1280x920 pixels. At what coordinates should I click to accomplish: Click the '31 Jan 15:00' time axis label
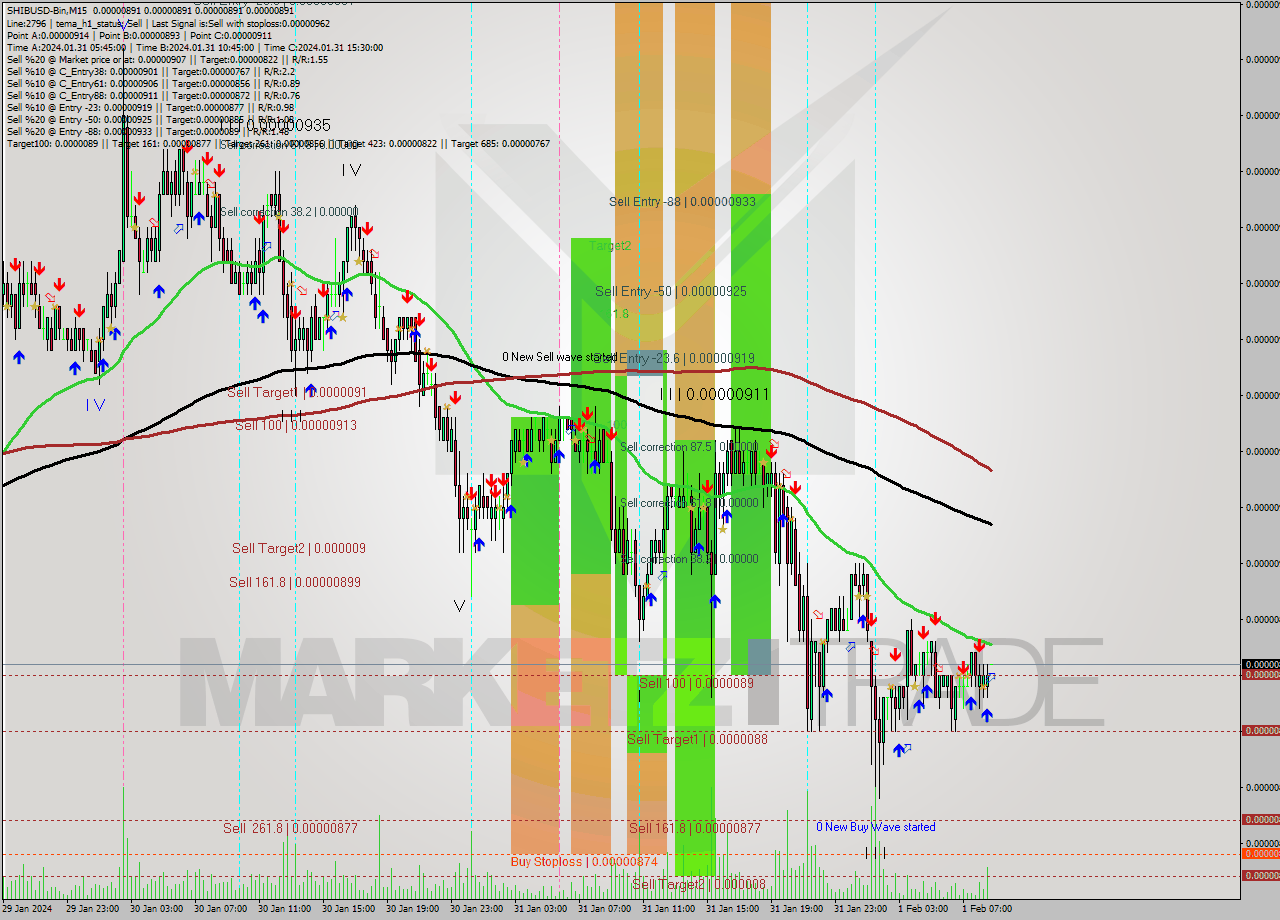[732, 909]
